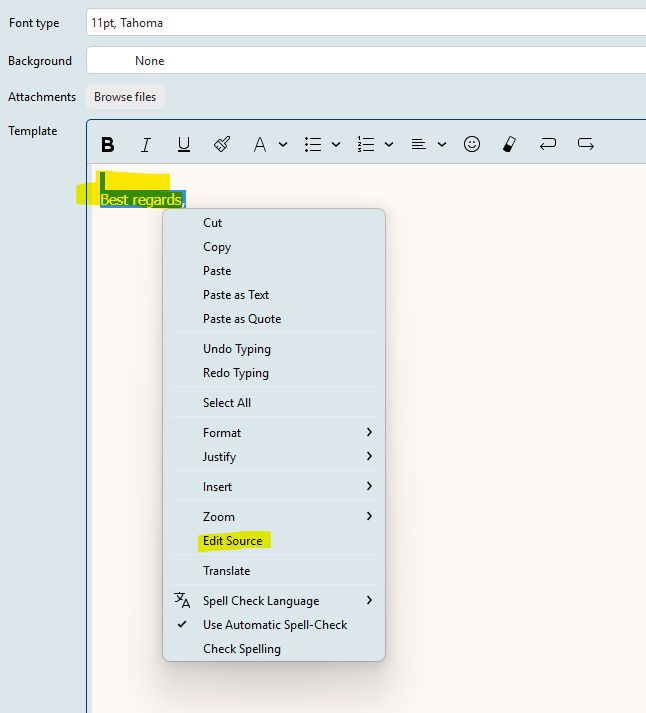
Task: Toggle bold formatting in the template toolbar
Action: coord(108,145)
